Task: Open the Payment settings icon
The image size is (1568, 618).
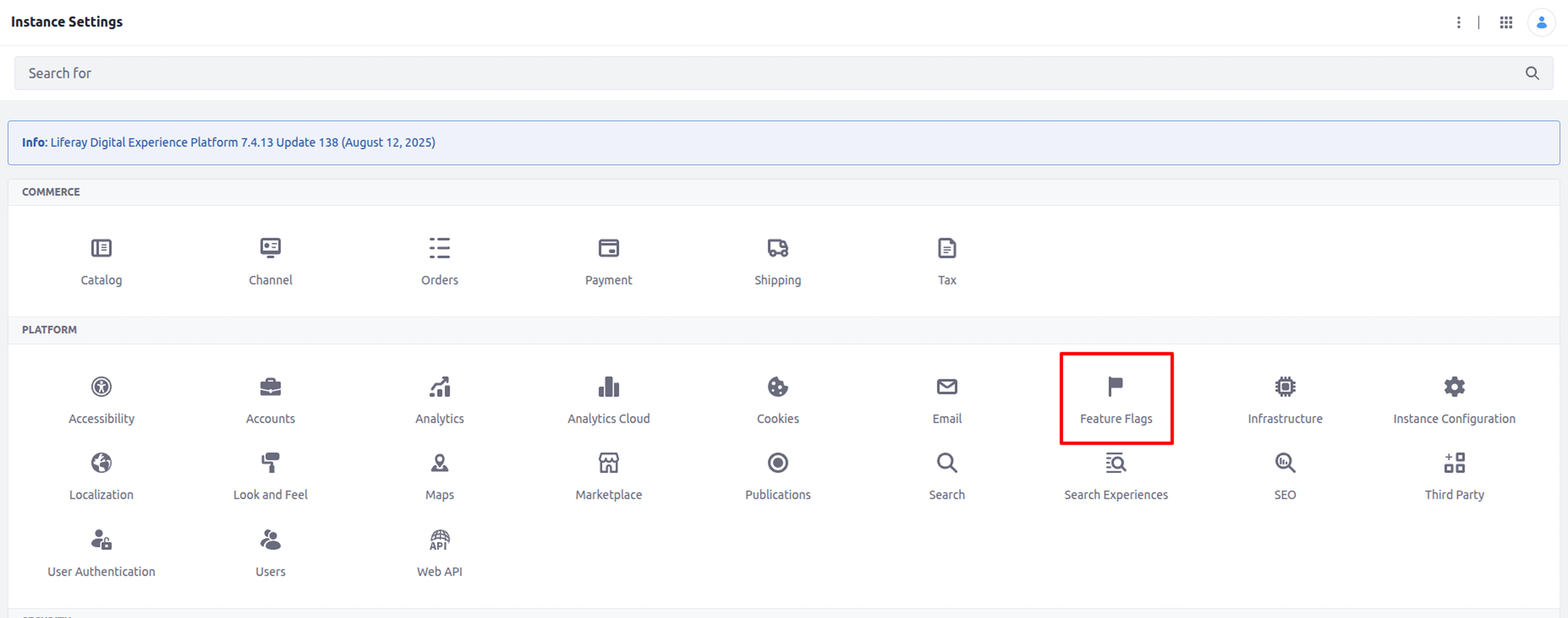Action: (609, 248)
